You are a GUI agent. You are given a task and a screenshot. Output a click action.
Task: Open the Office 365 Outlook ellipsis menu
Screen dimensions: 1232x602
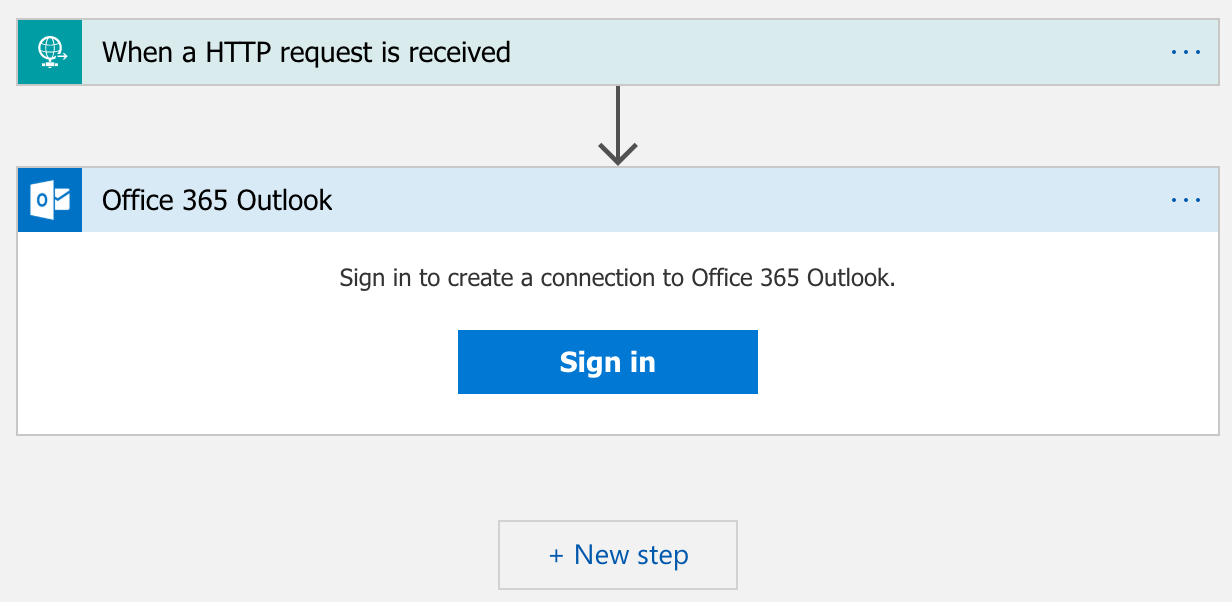click(x=1186, y=200)
